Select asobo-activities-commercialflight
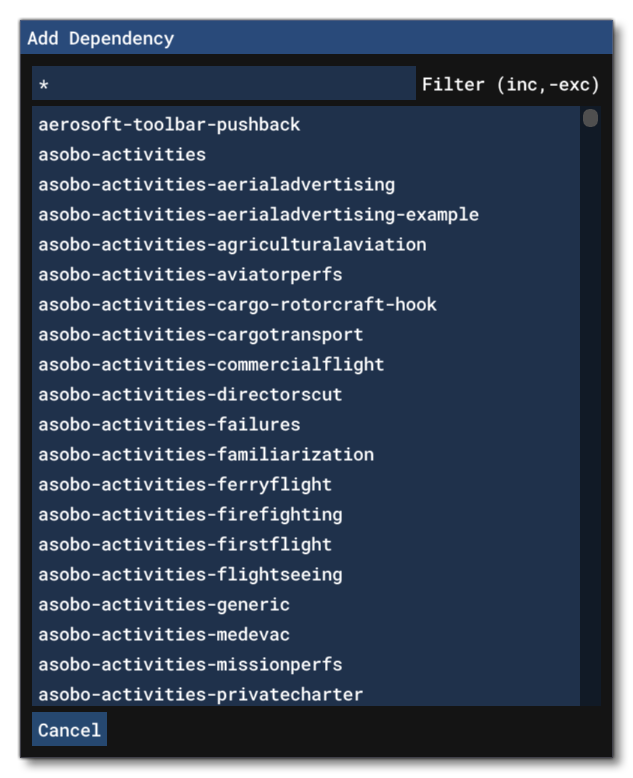Viewport: 633px width, 778px height. [211, 365]
